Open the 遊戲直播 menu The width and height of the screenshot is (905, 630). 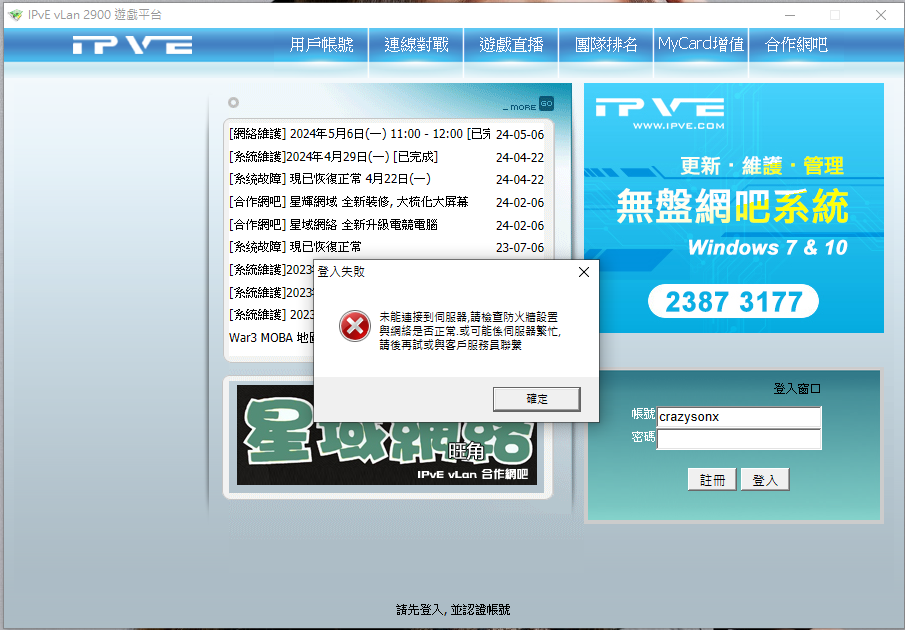point(511,44)
